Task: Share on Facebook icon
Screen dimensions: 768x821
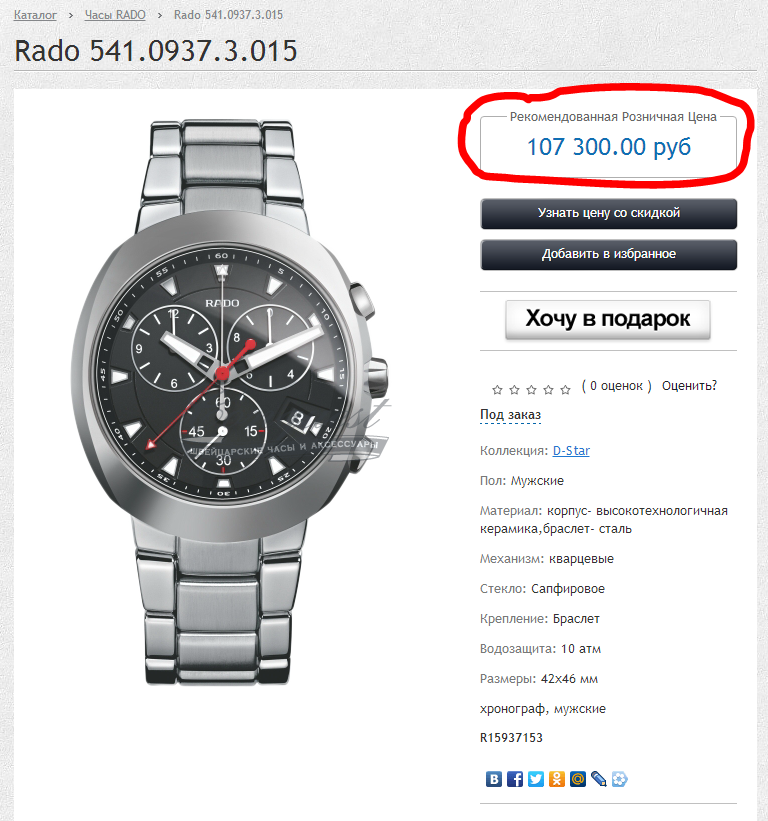Action: tap(515, 779)
